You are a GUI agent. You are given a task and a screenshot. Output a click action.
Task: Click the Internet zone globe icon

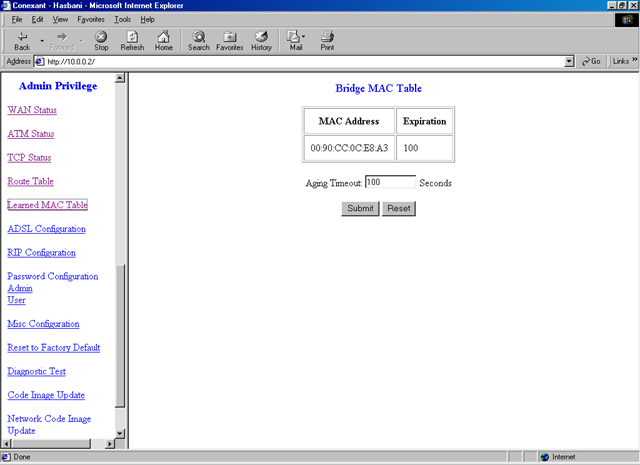click(544, 457)
